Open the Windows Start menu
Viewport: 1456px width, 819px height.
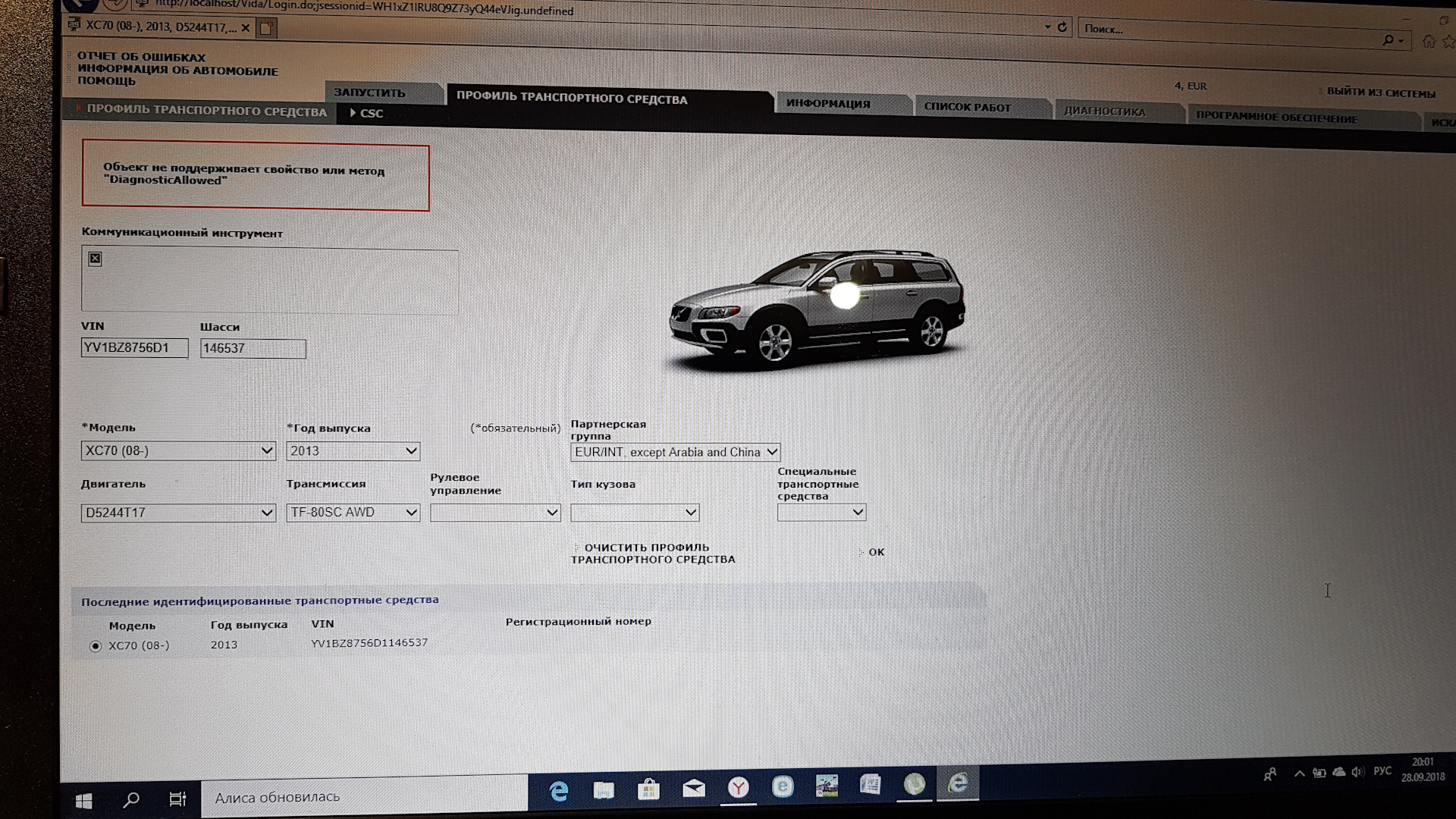[83, 800]
